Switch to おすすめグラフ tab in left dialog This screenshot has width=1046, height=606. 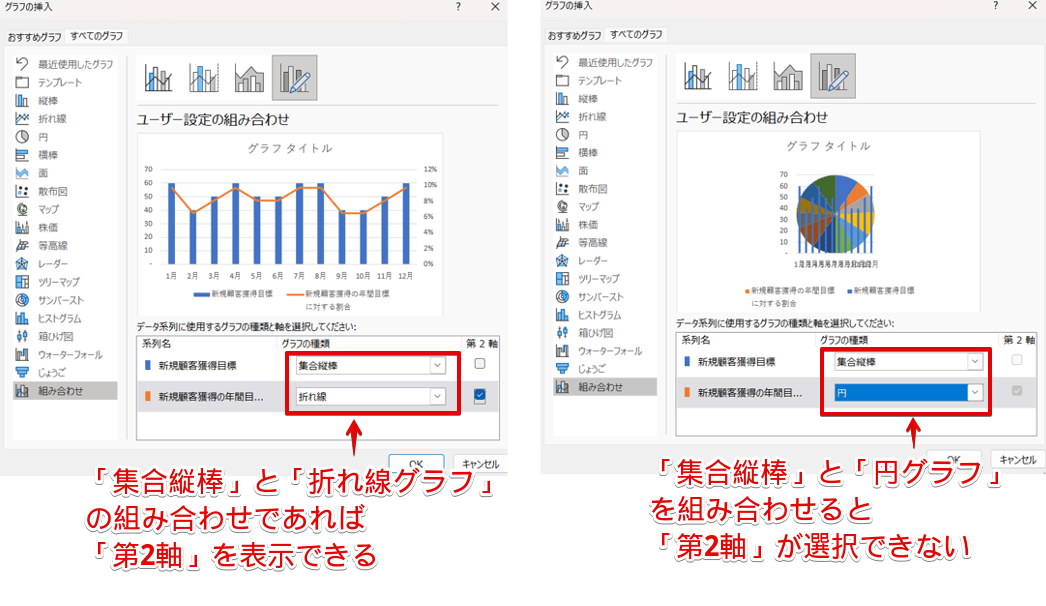pos(35,36)
